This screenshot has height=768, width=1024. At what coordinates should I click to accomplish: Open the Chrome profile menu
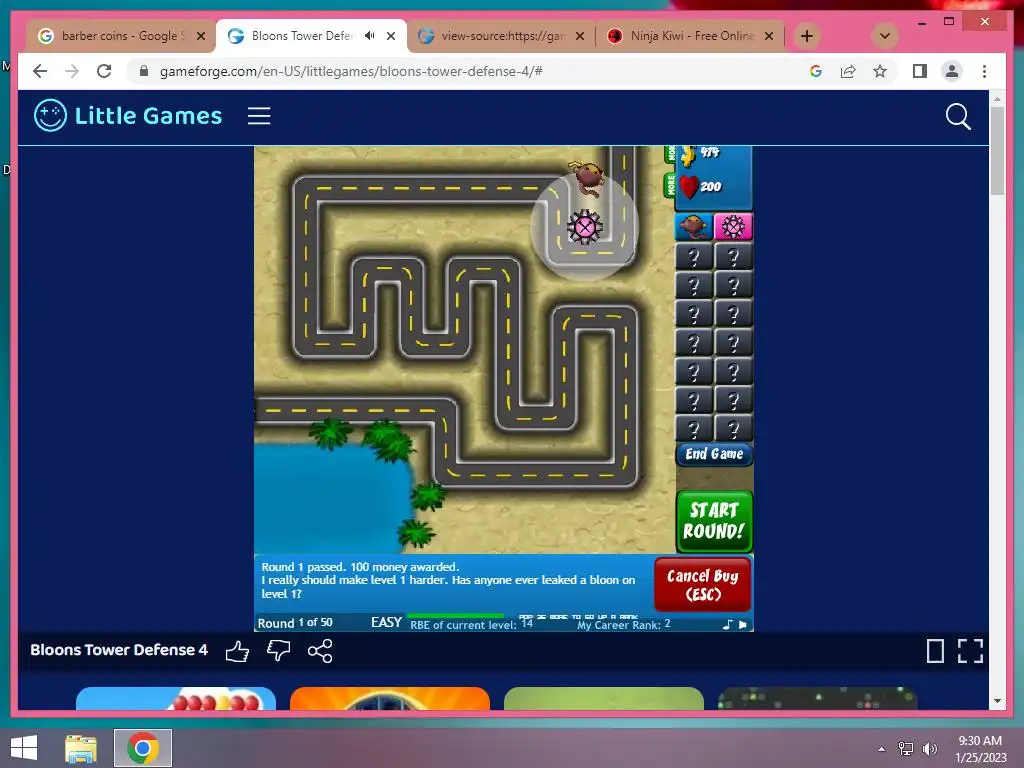pos(952,71)
